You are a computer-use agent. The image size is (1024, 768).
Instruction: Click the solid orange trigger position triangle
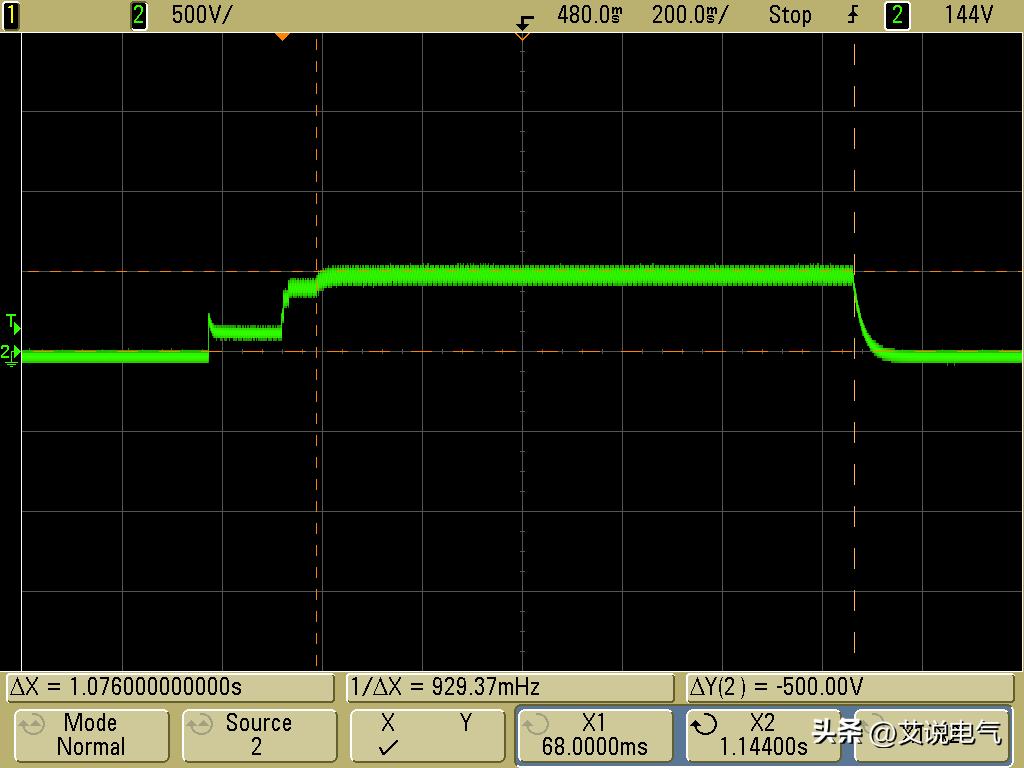tap(282, 37)
